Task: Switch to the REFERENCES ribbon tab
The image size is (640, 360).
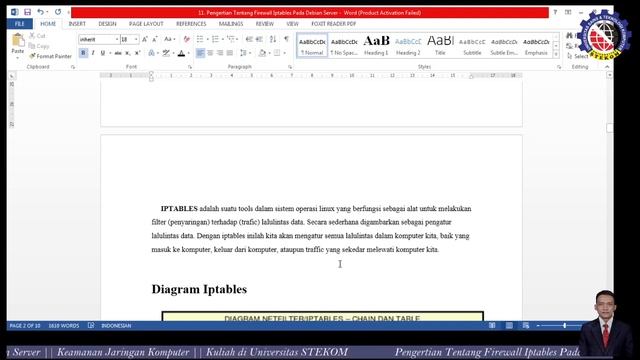Action: click(x=191, y=24)
